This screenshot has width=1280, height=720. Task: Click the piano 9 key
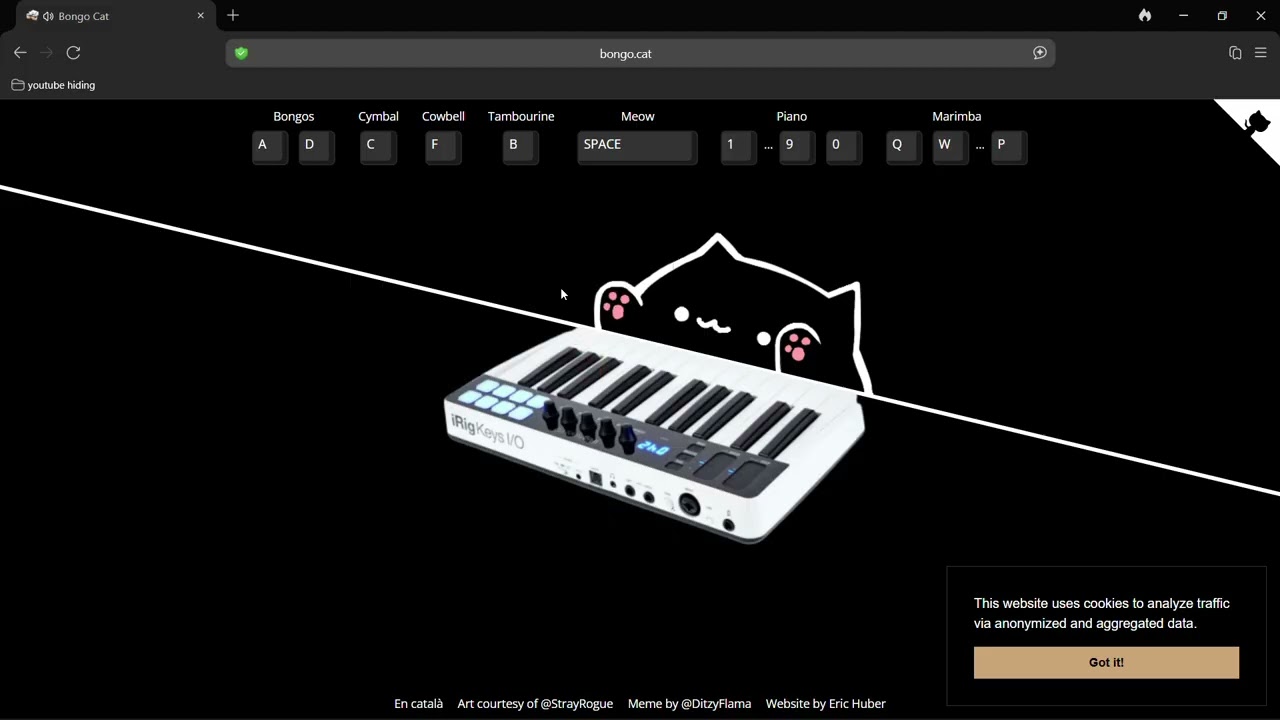(797, 146)
